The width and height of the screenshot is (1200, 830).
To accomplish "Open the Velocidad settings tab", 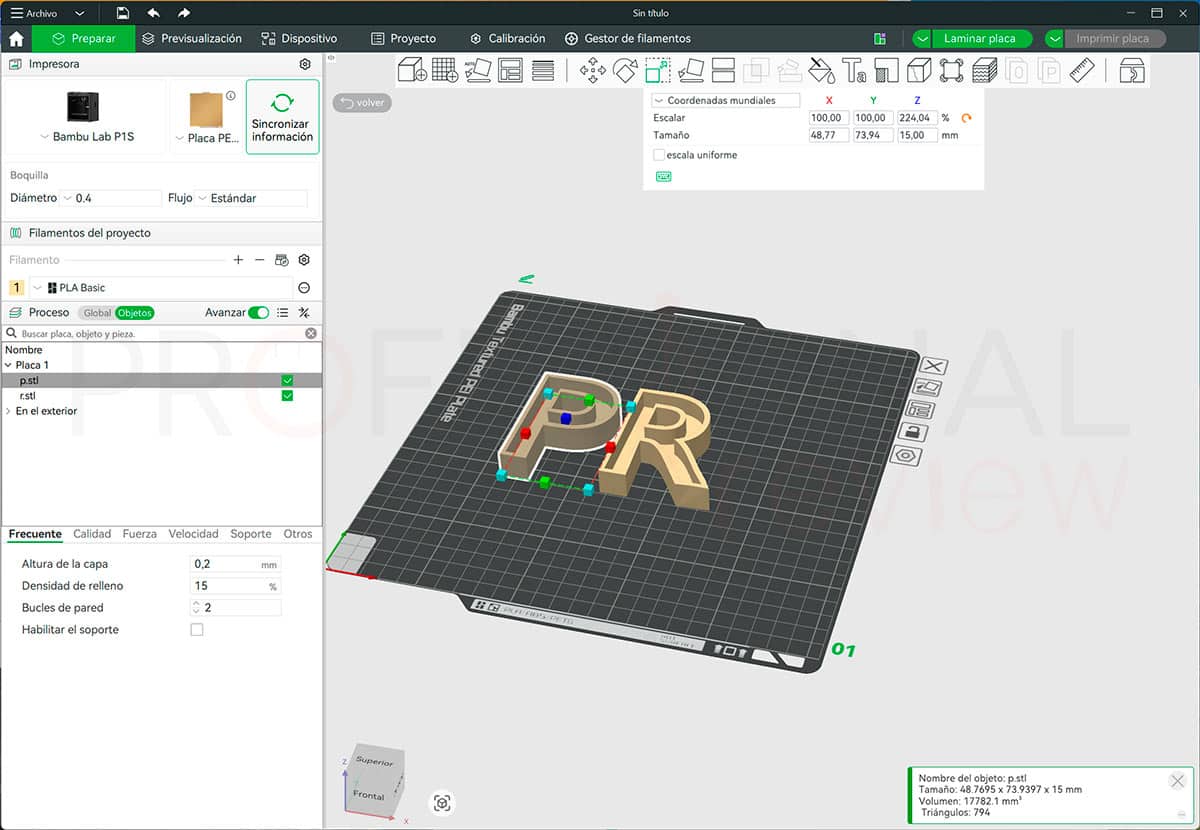I will coord(193,534).
